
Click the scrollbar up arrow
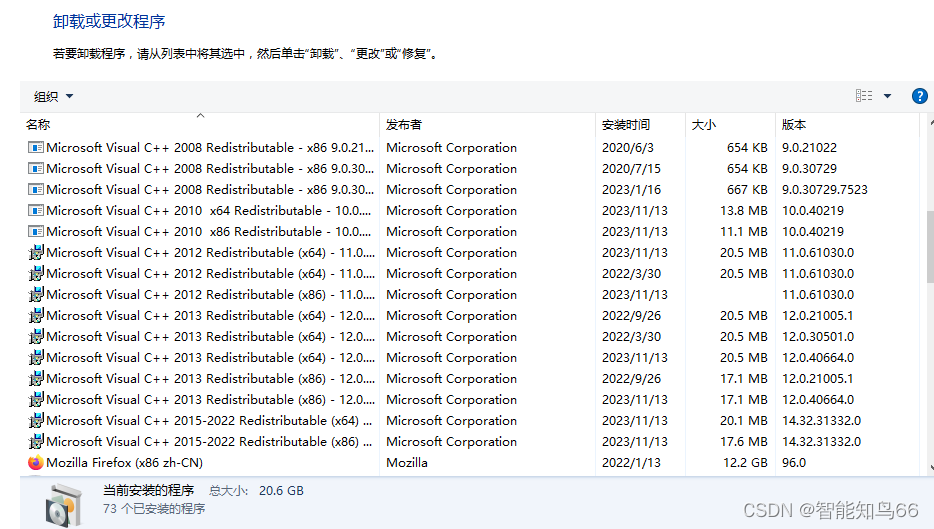click(930, 122)
